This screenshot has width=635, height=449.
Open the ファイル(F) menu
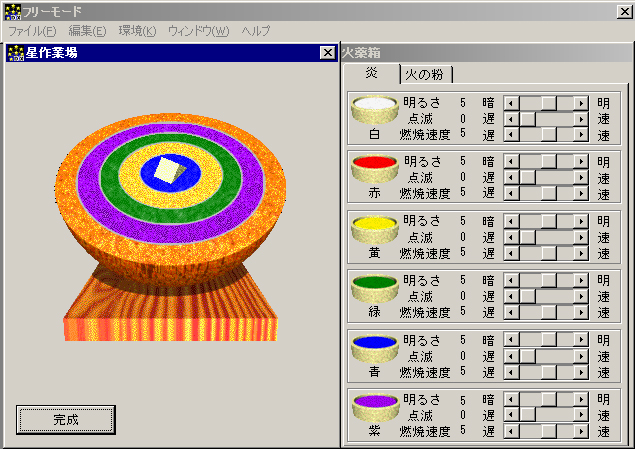[x=32, y=31]
